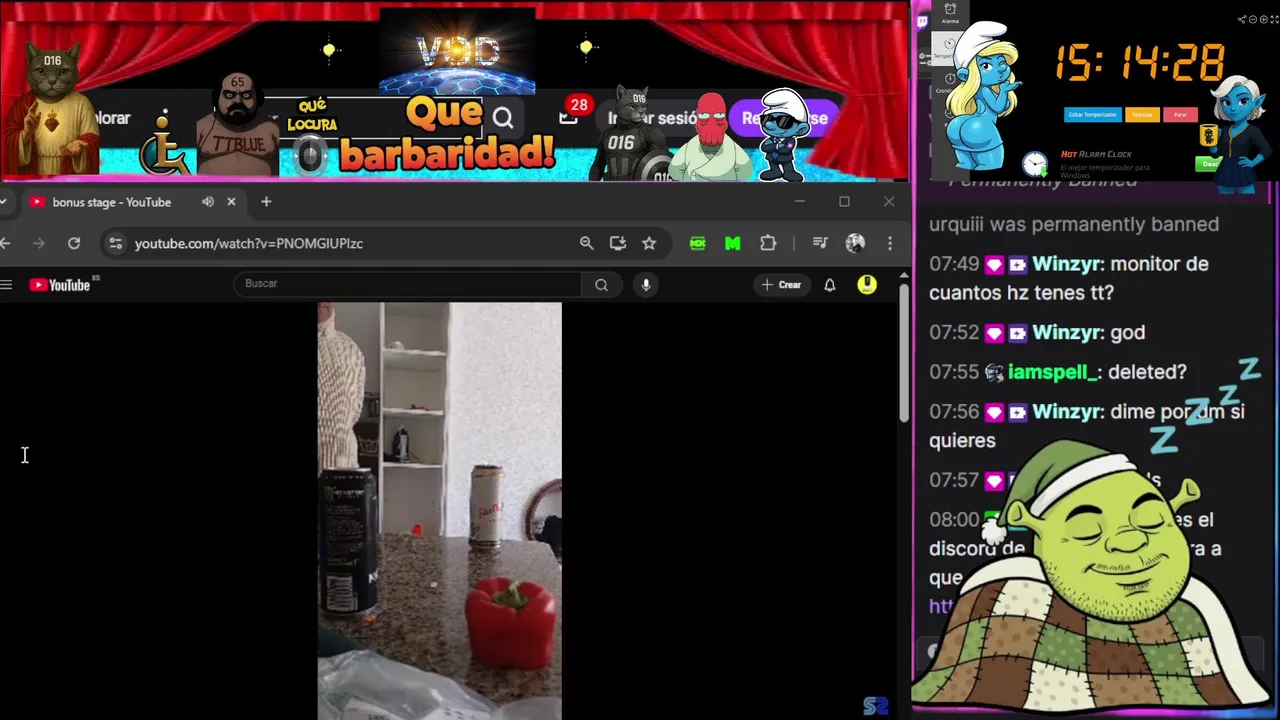
Task: Focus the YouTube Buscar search field
Action: [407, 284]
